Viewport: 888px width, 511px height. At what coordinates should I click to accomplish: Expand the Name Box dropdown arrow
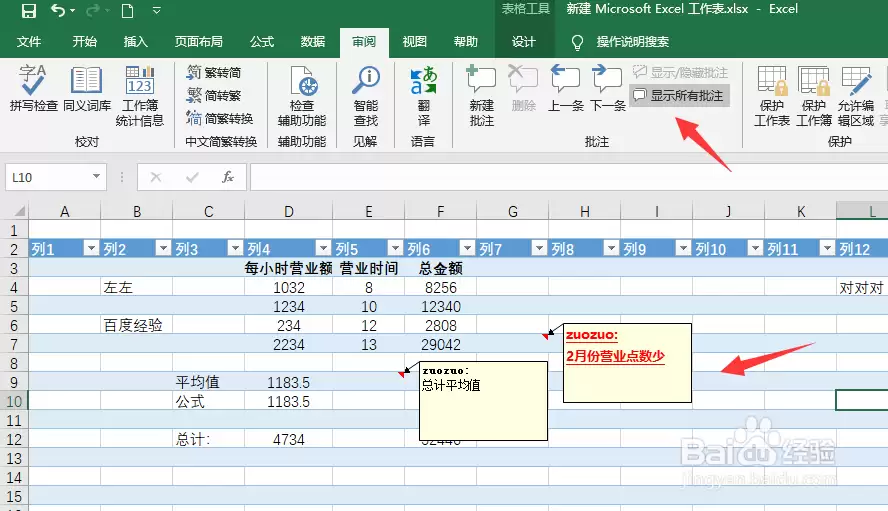[x=97, y=177]
